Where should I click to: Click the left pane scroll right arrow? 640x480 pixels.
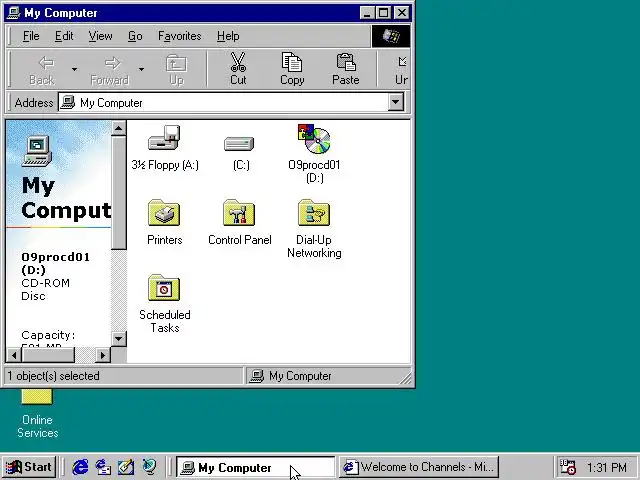[102, 355]
